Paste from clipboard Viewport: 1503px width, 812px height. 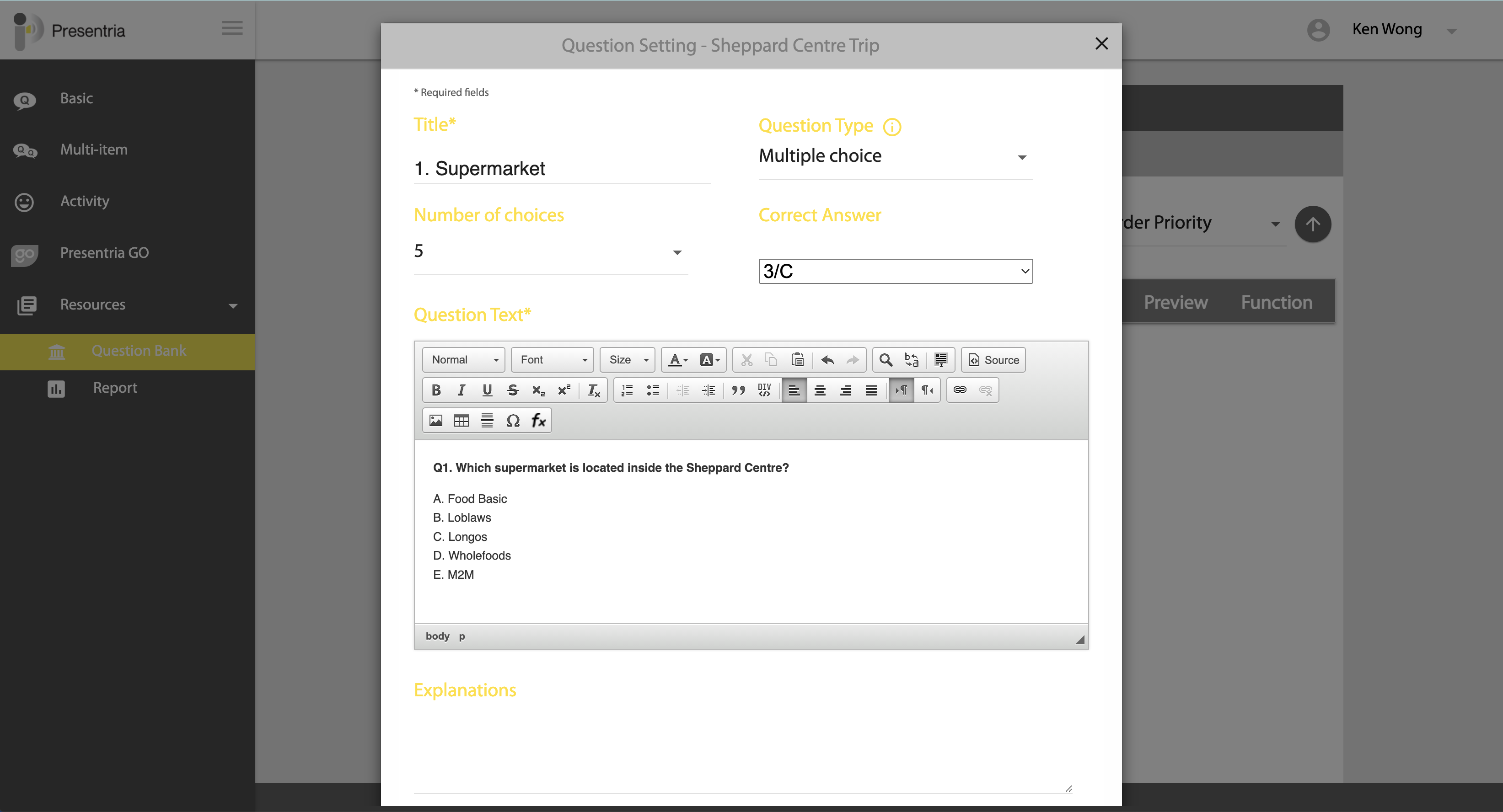pyautogui.click(x=798, y=360)
